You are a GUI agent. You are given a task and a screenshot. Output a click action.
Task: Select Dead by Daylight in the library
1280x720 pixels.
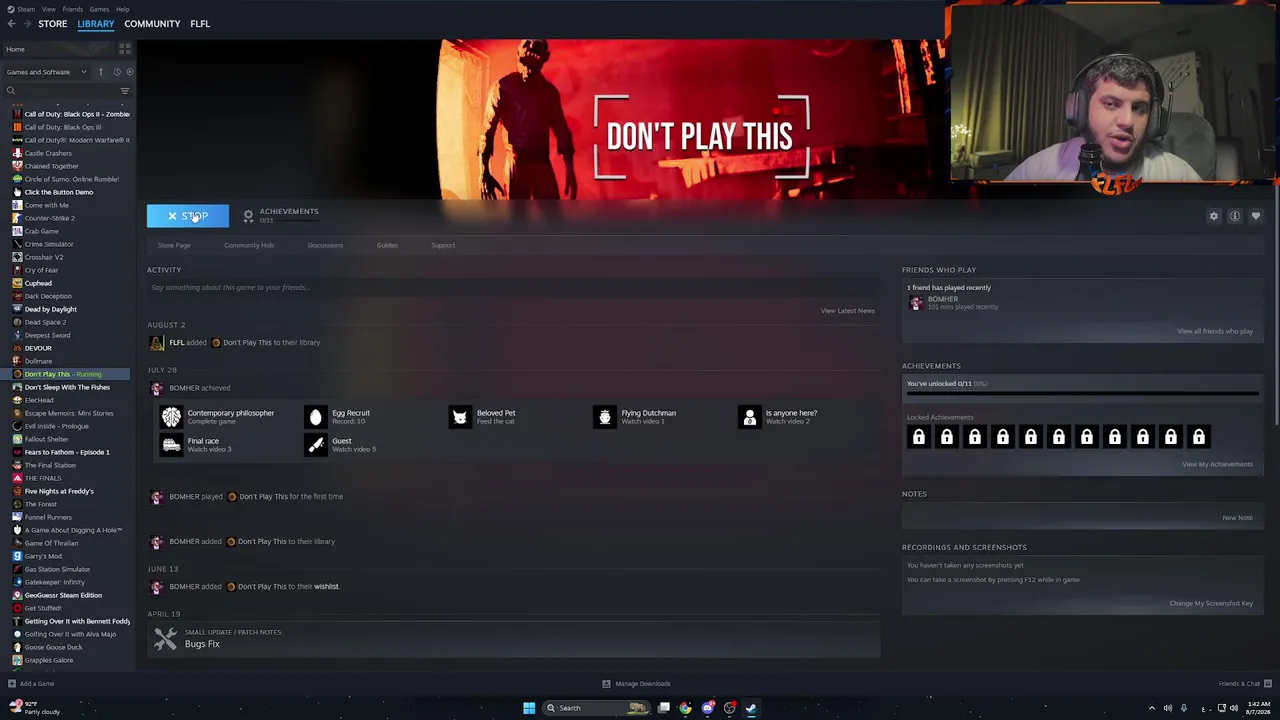coord(50,309)
